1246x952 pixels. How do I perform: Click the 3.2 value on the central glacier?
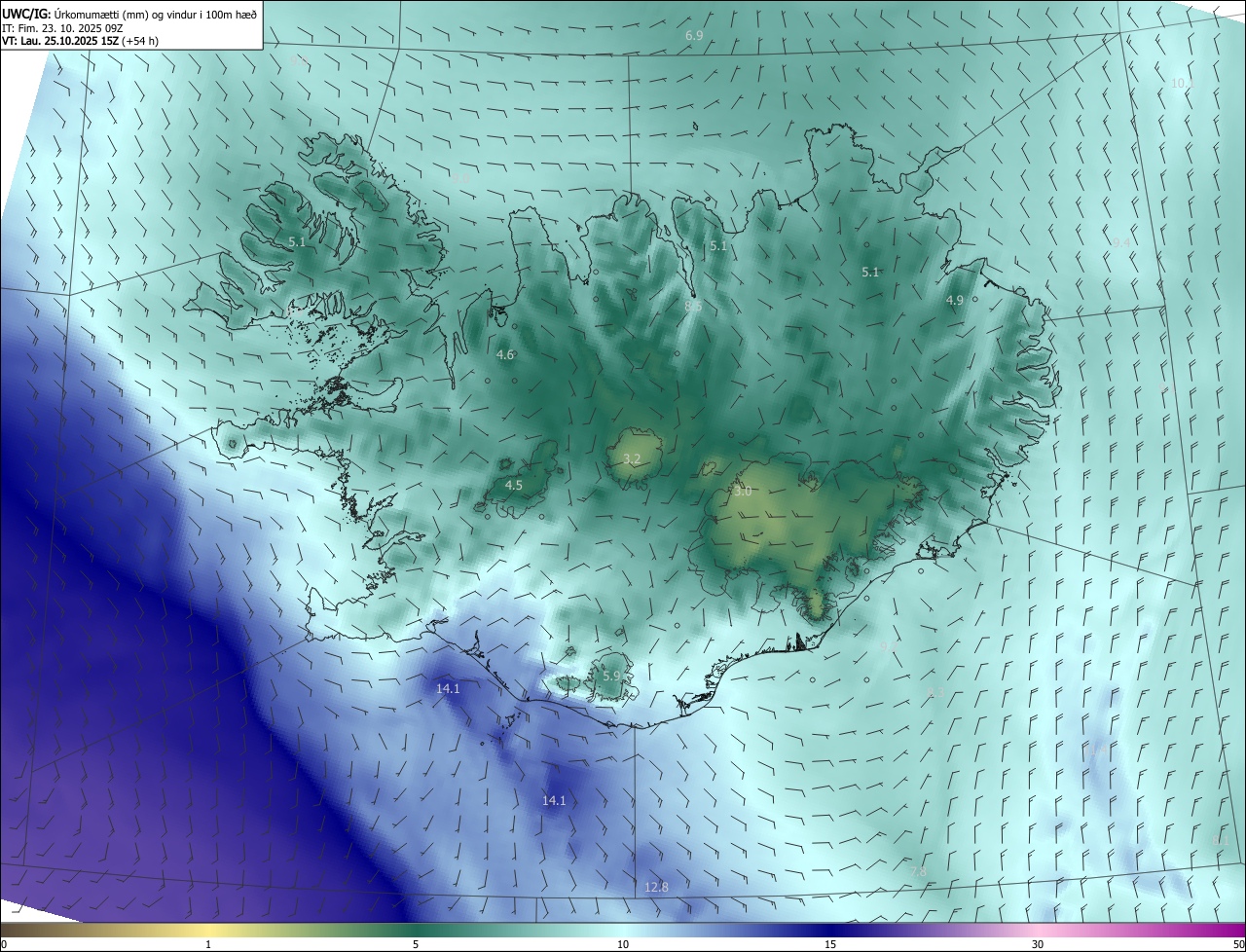(632, 458)
